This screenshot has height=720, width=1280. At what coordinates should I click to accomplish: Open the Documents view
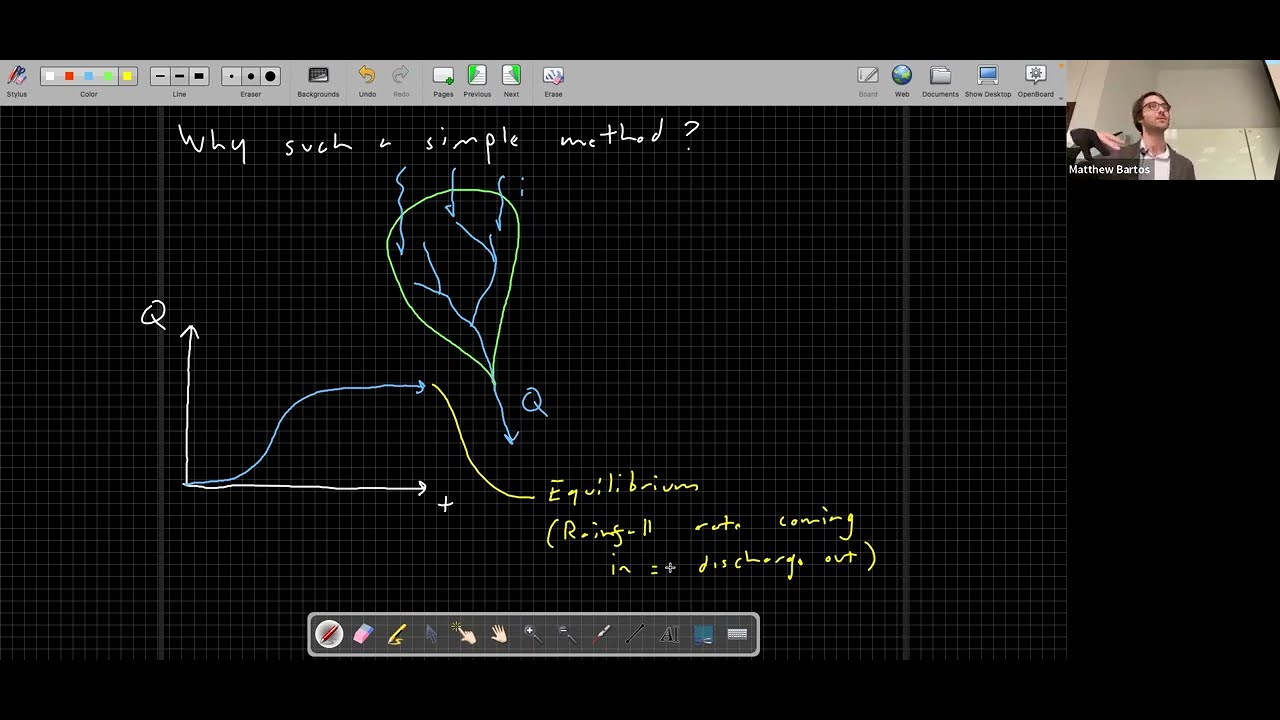click(x=940, y=80)
